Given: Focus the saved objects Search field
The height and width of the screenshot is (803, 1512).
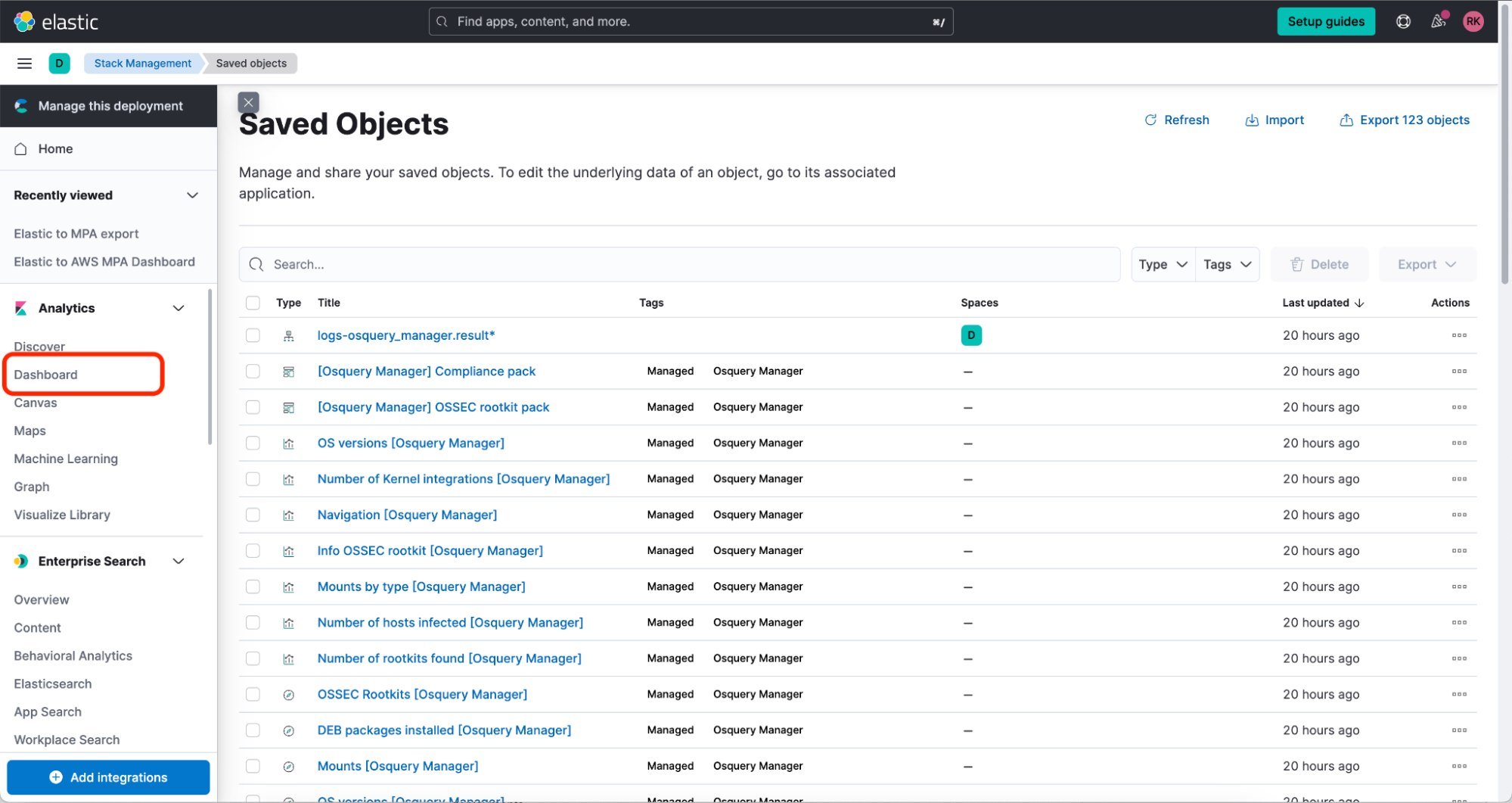Looking at the screenshot, I should pos(679,264).
